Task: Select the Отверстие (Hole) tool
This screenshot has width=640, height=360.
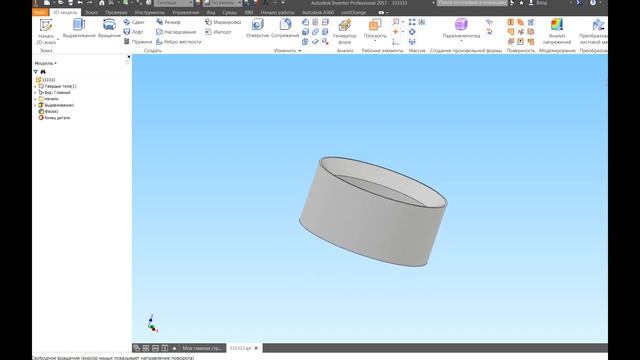Action: coord(258,29)
